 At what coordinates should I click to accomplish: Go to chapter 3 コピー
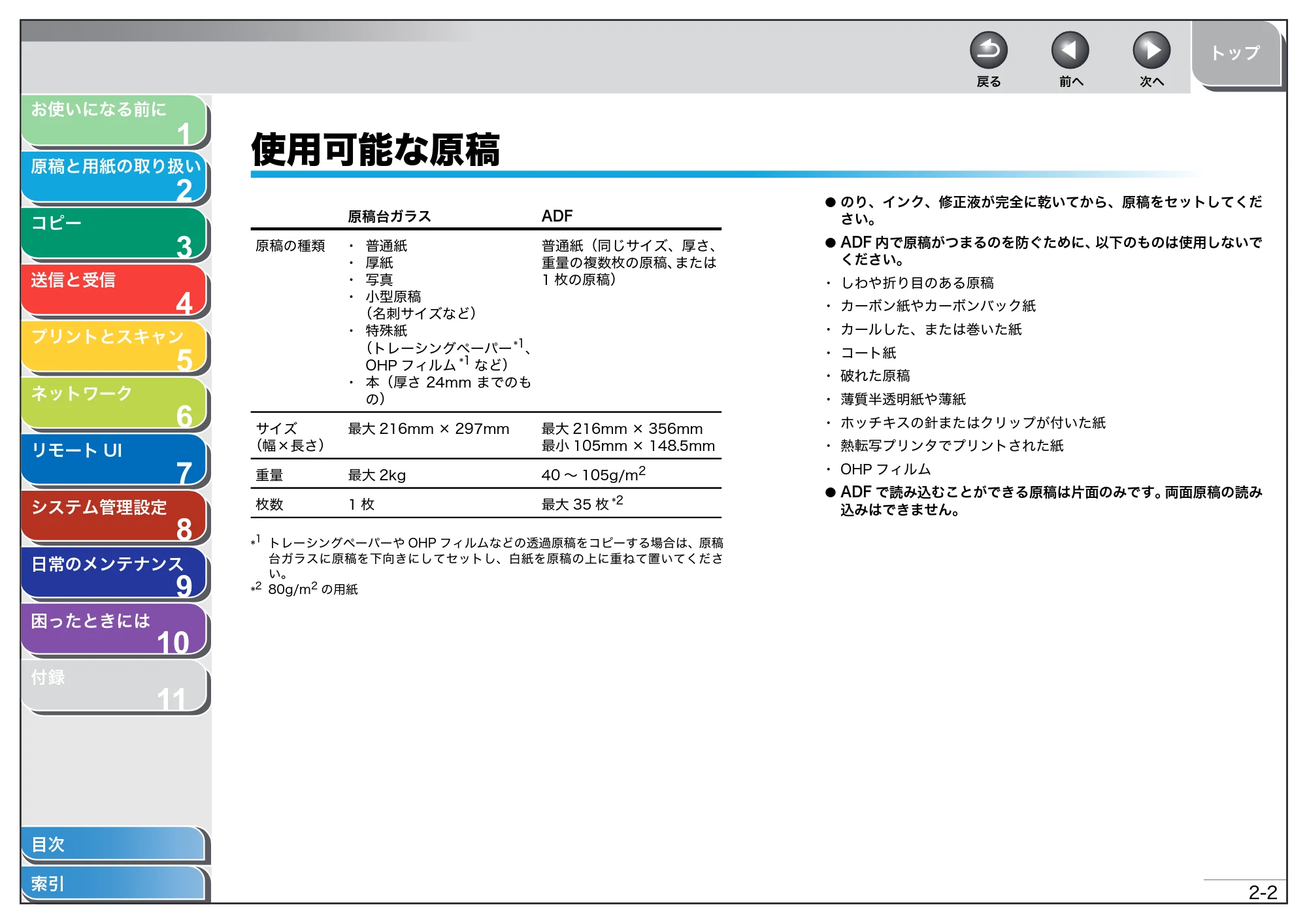pos(114,234)
